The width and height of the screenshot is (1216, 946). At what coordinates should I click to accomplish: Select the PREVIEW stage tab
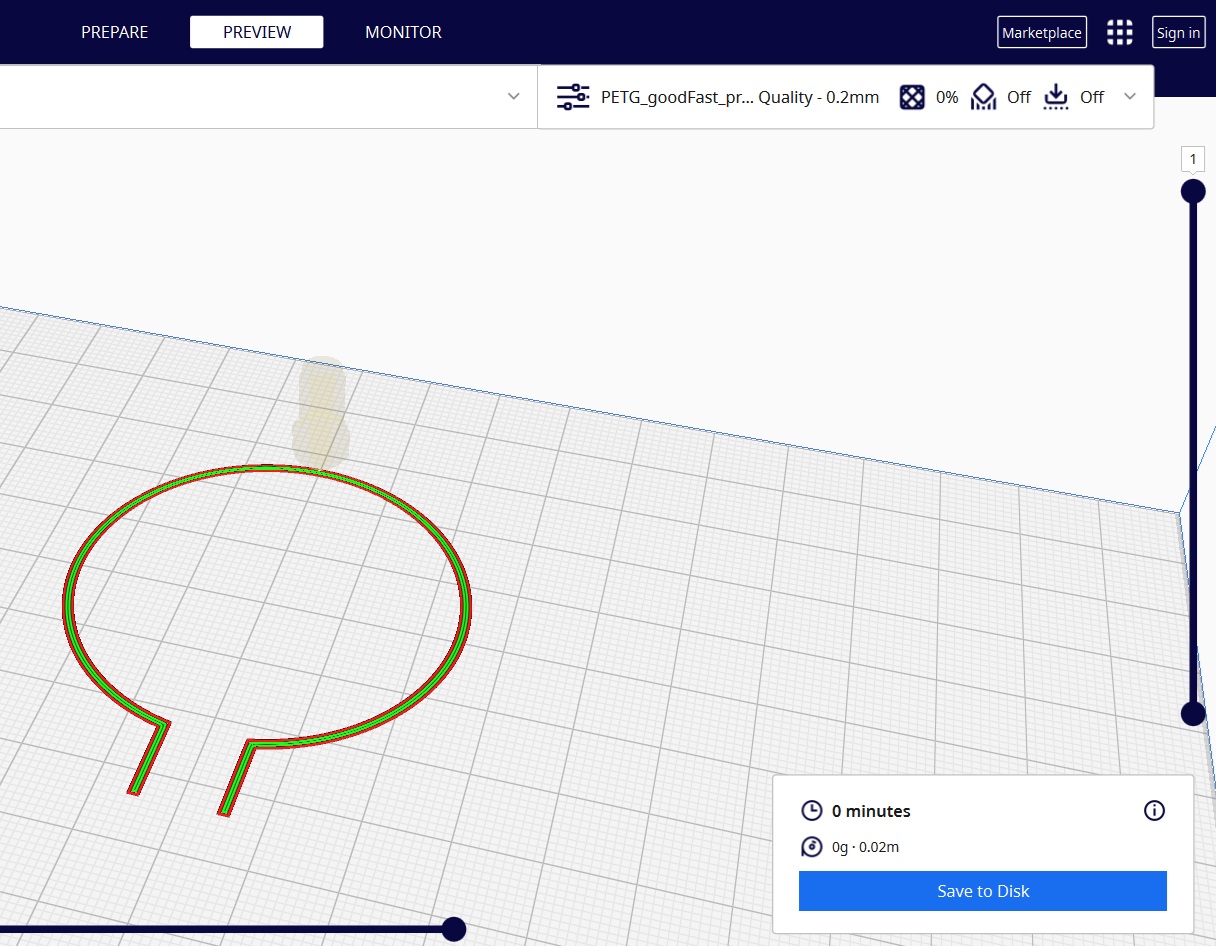pos(257,32)
